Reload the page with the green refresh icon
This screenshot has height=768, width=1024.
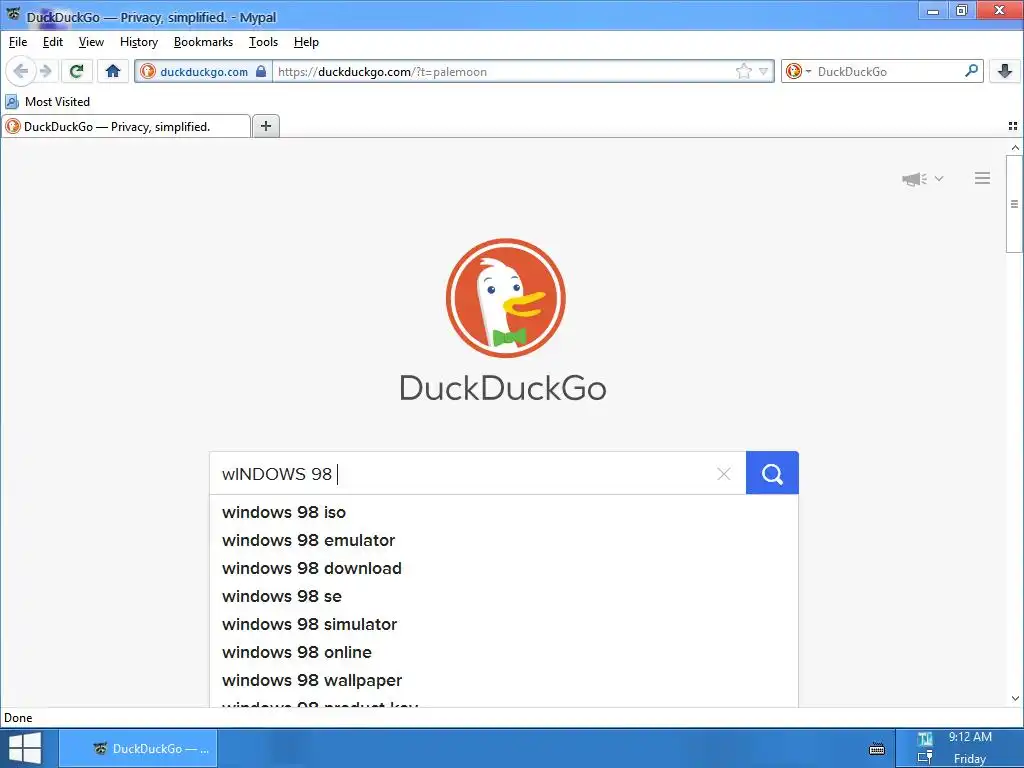76,71
